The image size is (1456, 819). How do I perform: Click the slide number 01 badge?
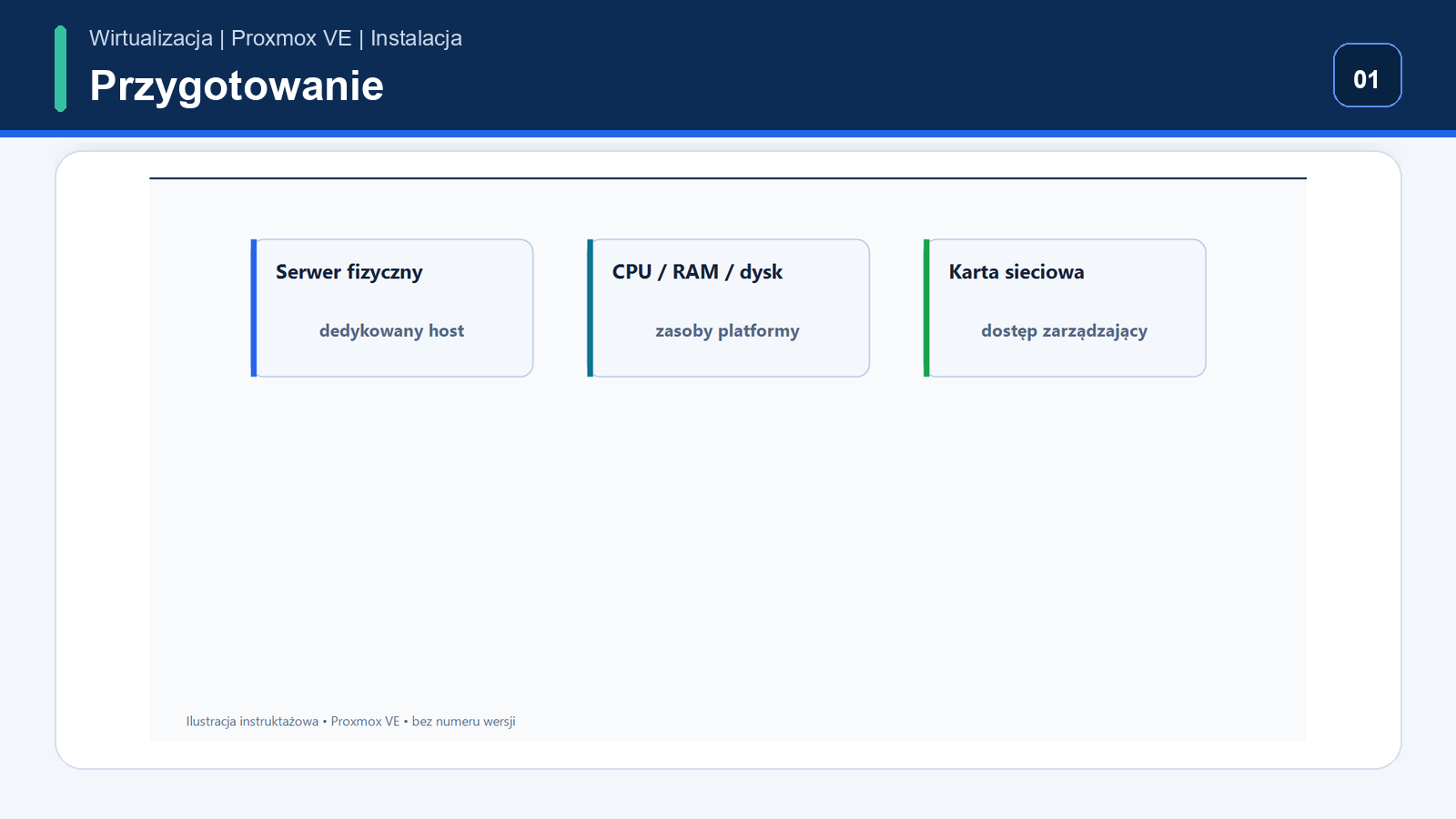tap(1367, 76)
